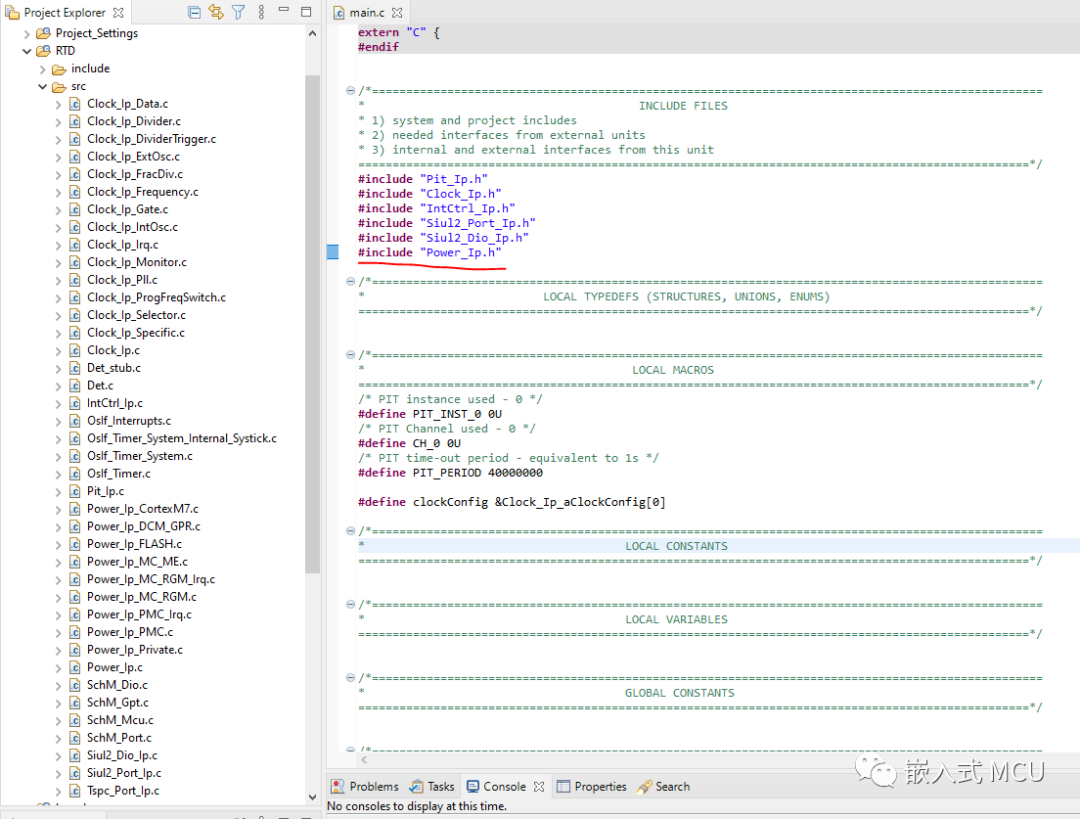Close the Console view using its X icon

point(539,787)
